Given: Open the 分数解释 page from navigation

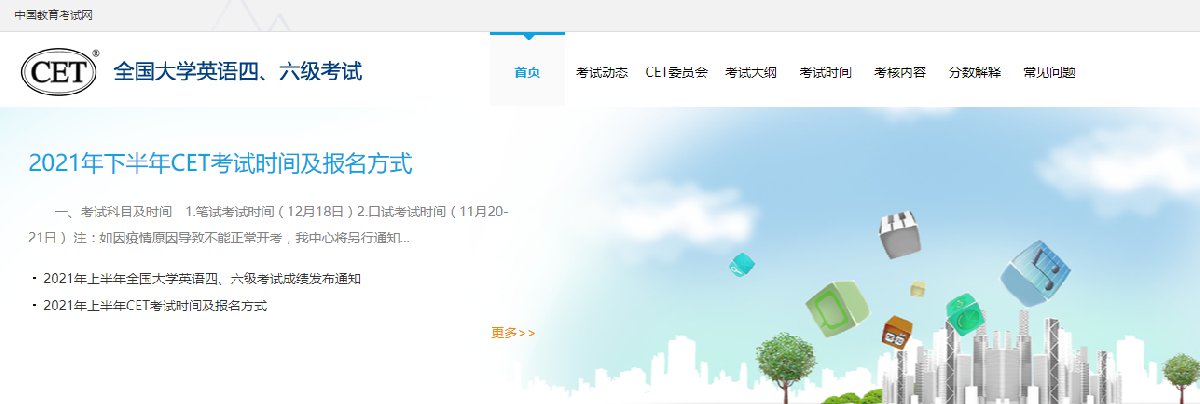Looking at the screenshot, I should 974,72.
